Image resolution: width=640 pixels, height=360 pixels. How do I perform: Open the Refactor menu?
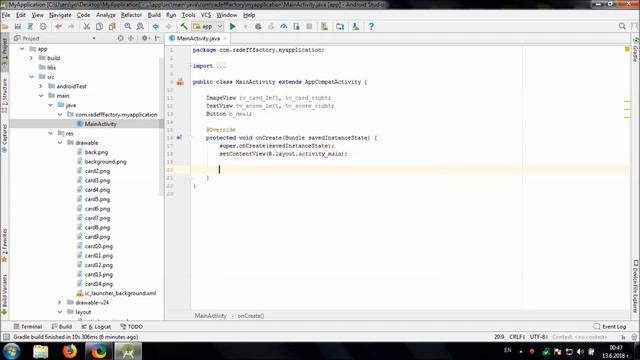pyautogui.click(x=131, y=15)
